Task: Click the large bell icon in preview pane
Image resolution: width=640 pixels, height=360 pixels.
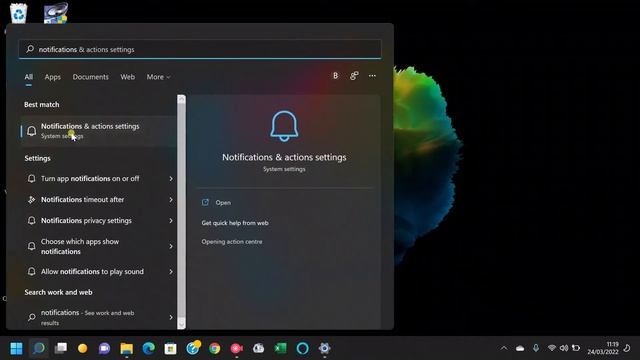Action: point(284,126)
